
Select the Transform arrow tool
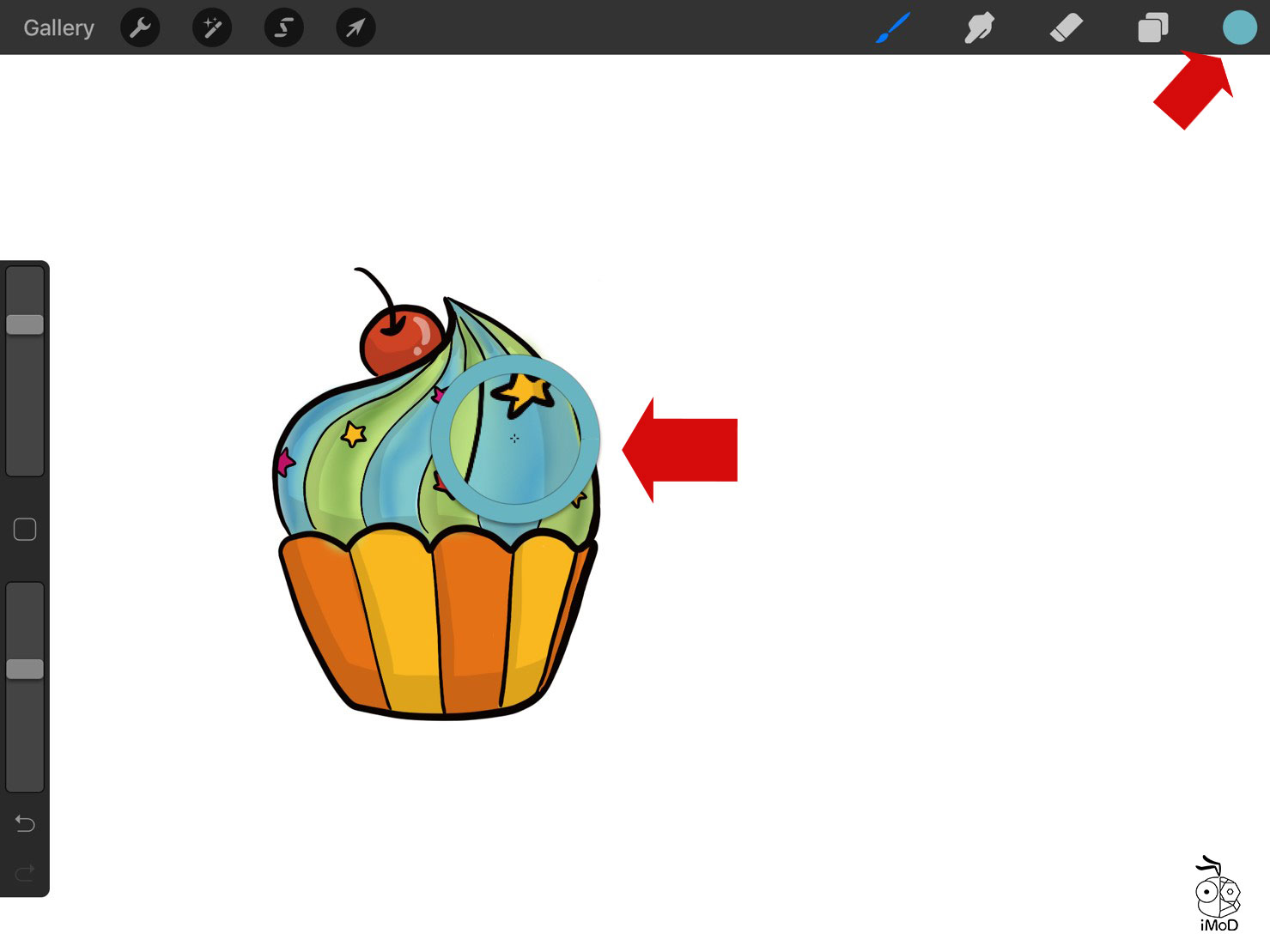[x=355, y=27]
